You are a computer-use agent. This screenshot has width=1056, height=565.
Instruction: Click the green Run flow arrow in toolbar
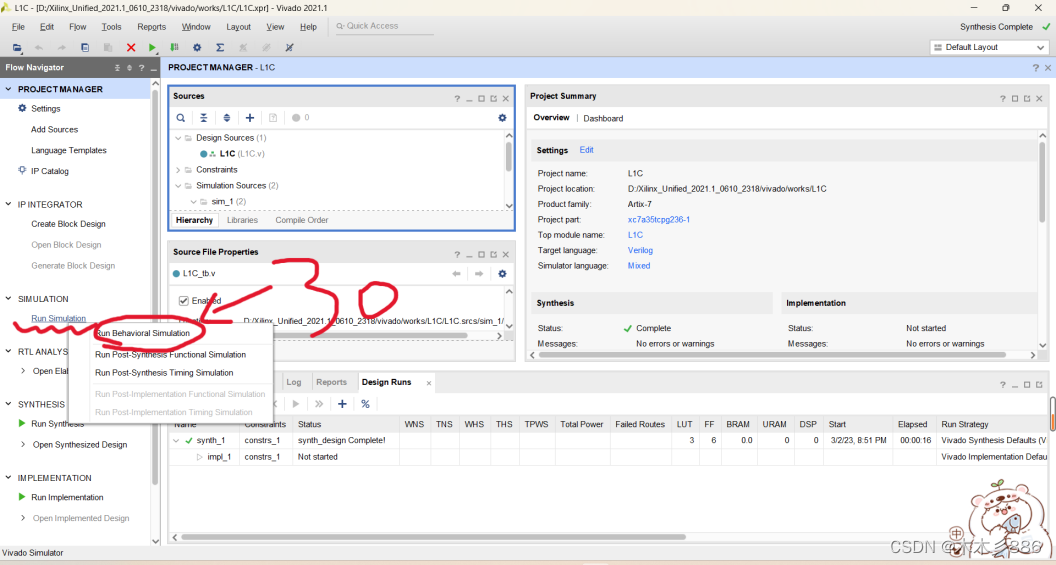tap(152, 48)
